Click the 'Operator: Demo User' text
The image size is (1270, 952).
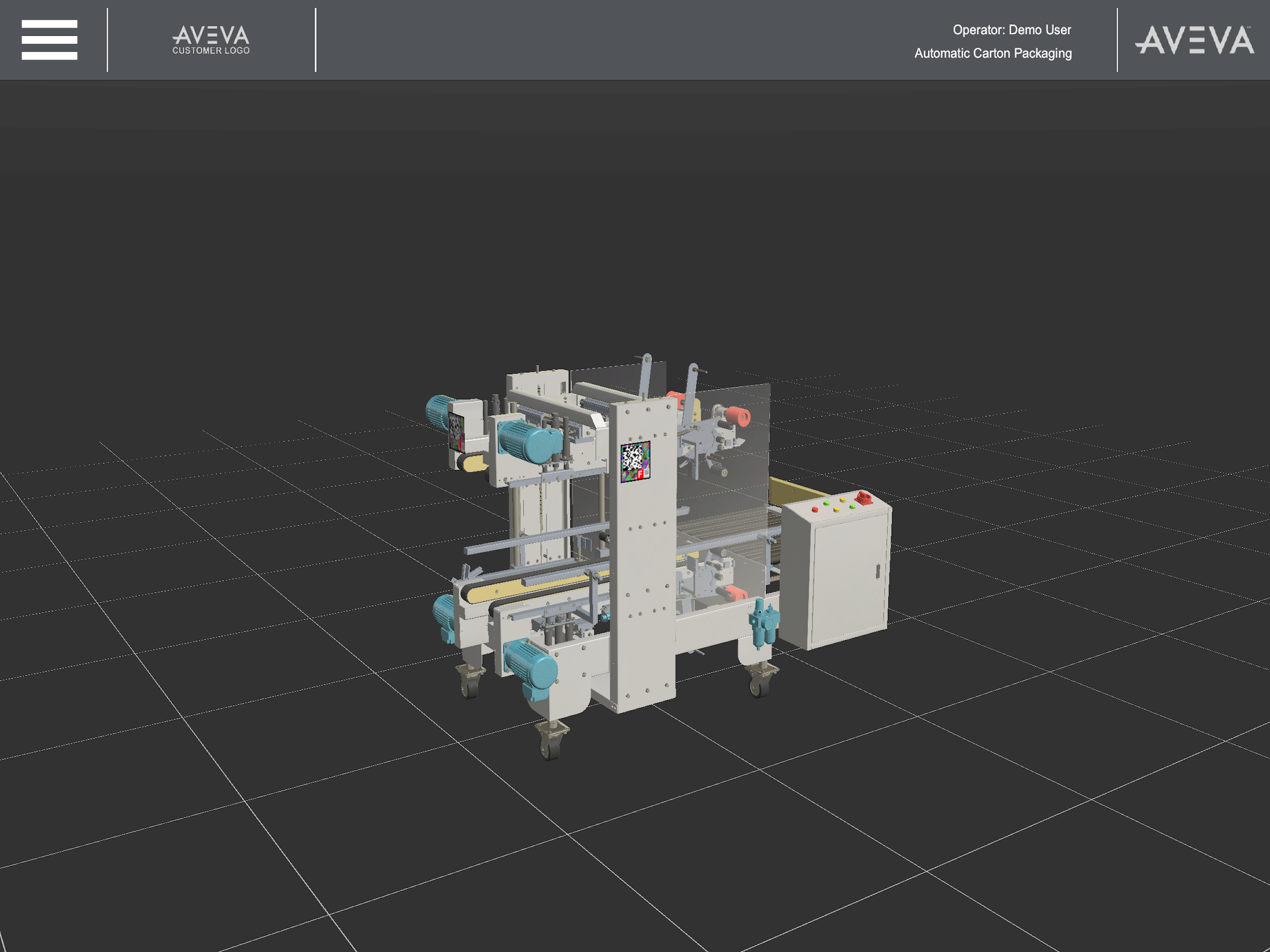1012,30
